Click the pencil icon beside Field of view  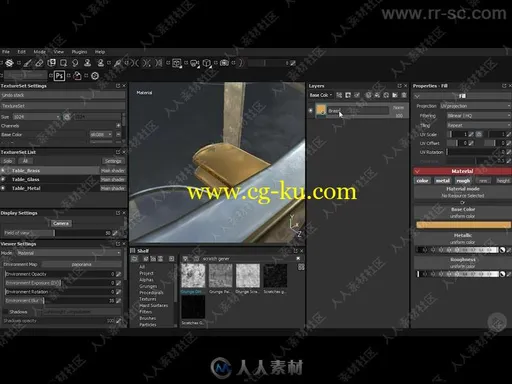click(115, 233)
